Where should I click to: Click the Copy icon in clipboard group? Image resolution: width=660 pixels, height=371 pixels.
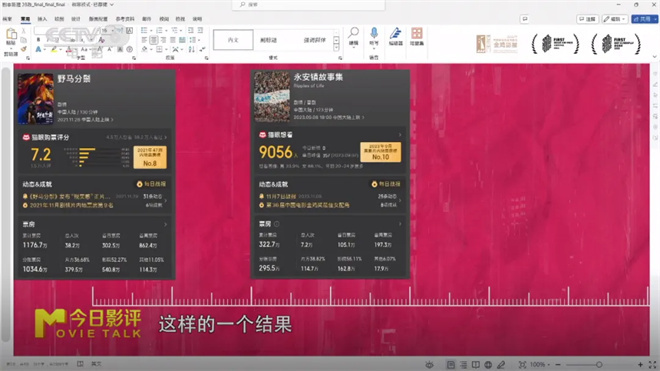pyautogui.click(x=24, y=40)
